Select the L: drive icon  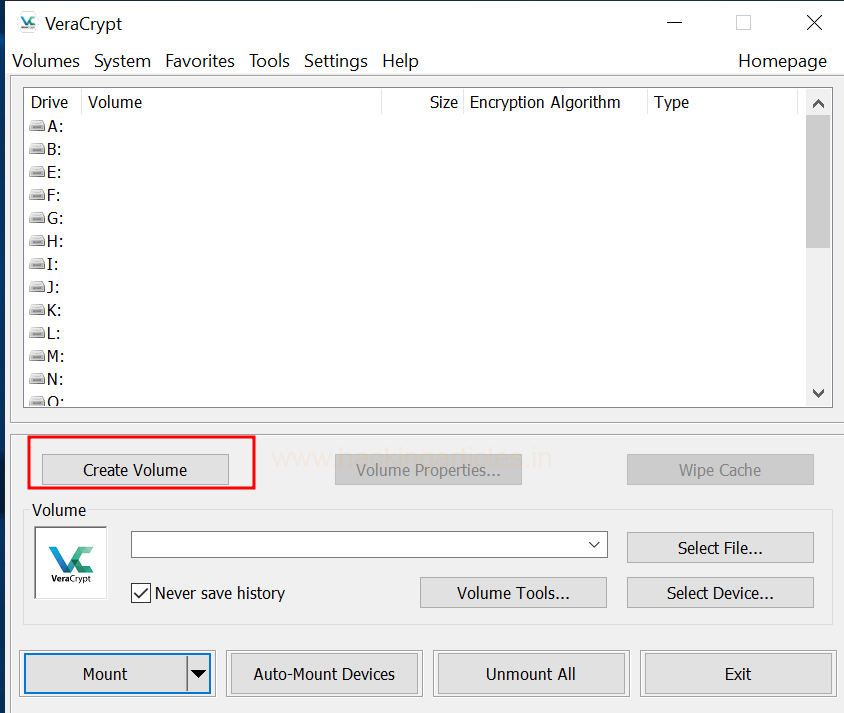(x=37, y=333)
